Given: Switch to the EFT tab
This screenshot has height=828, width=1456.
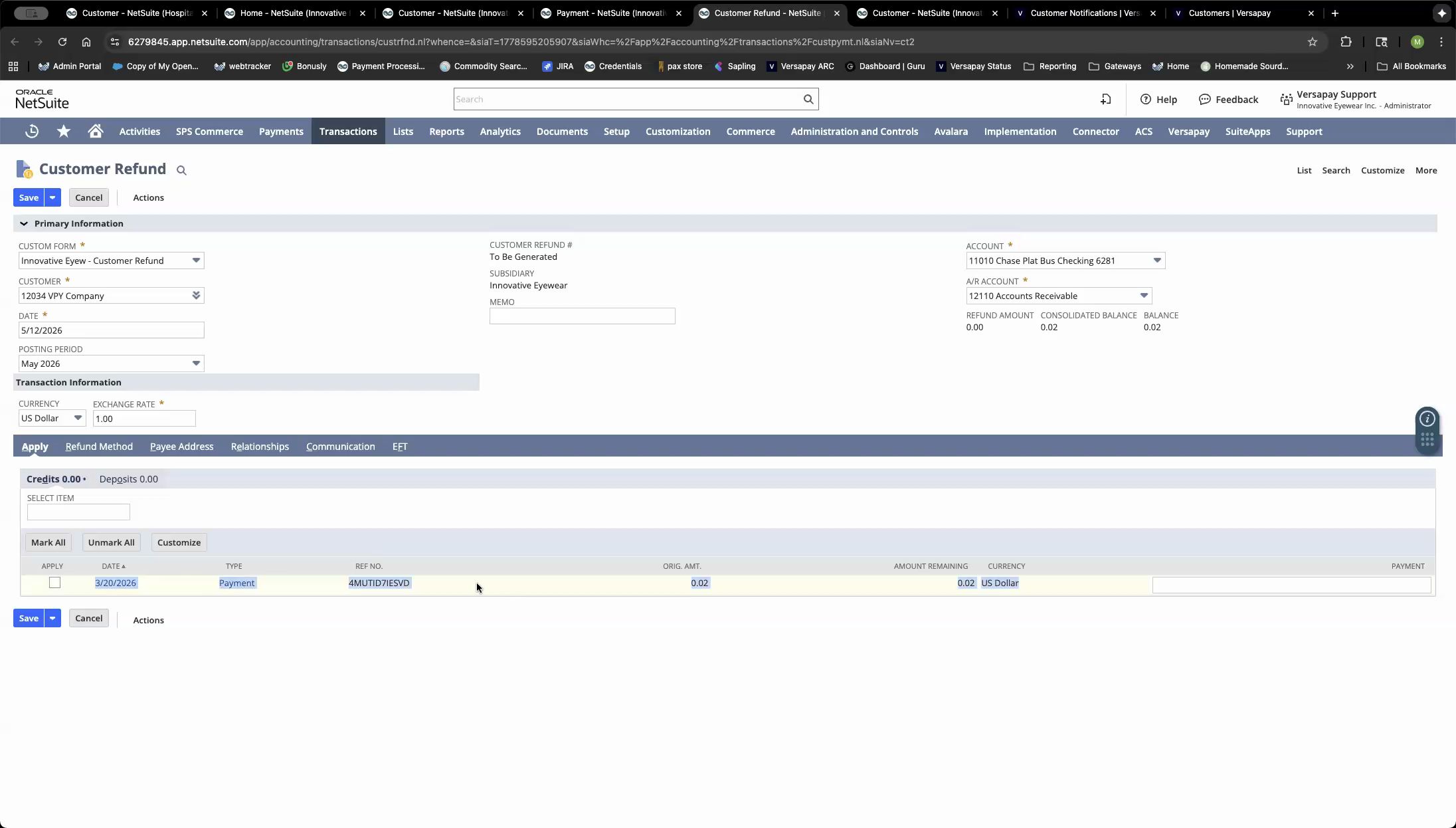Looking at the screenshot, I should (x=400, y=447).
